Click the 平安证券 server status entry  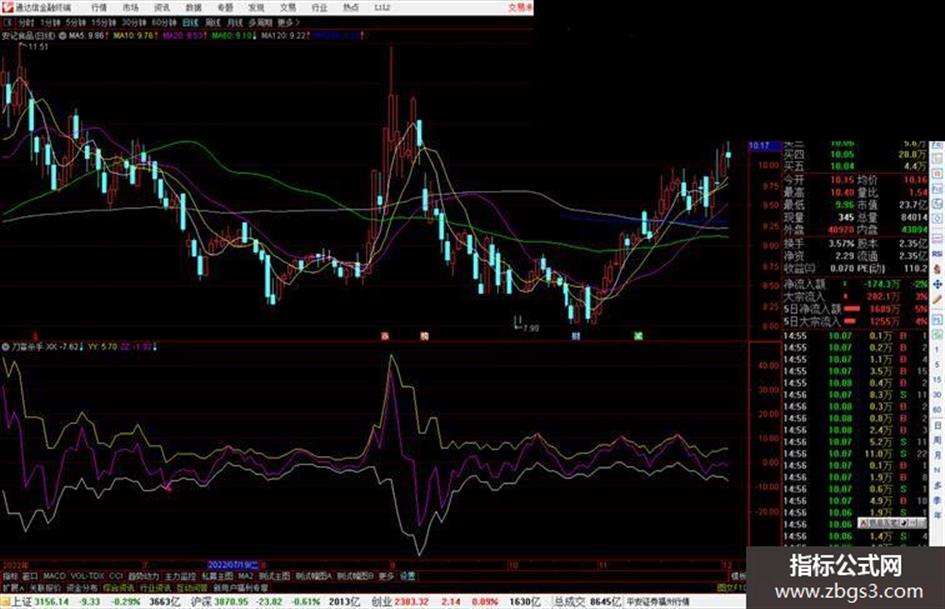(x=658, y=602)
